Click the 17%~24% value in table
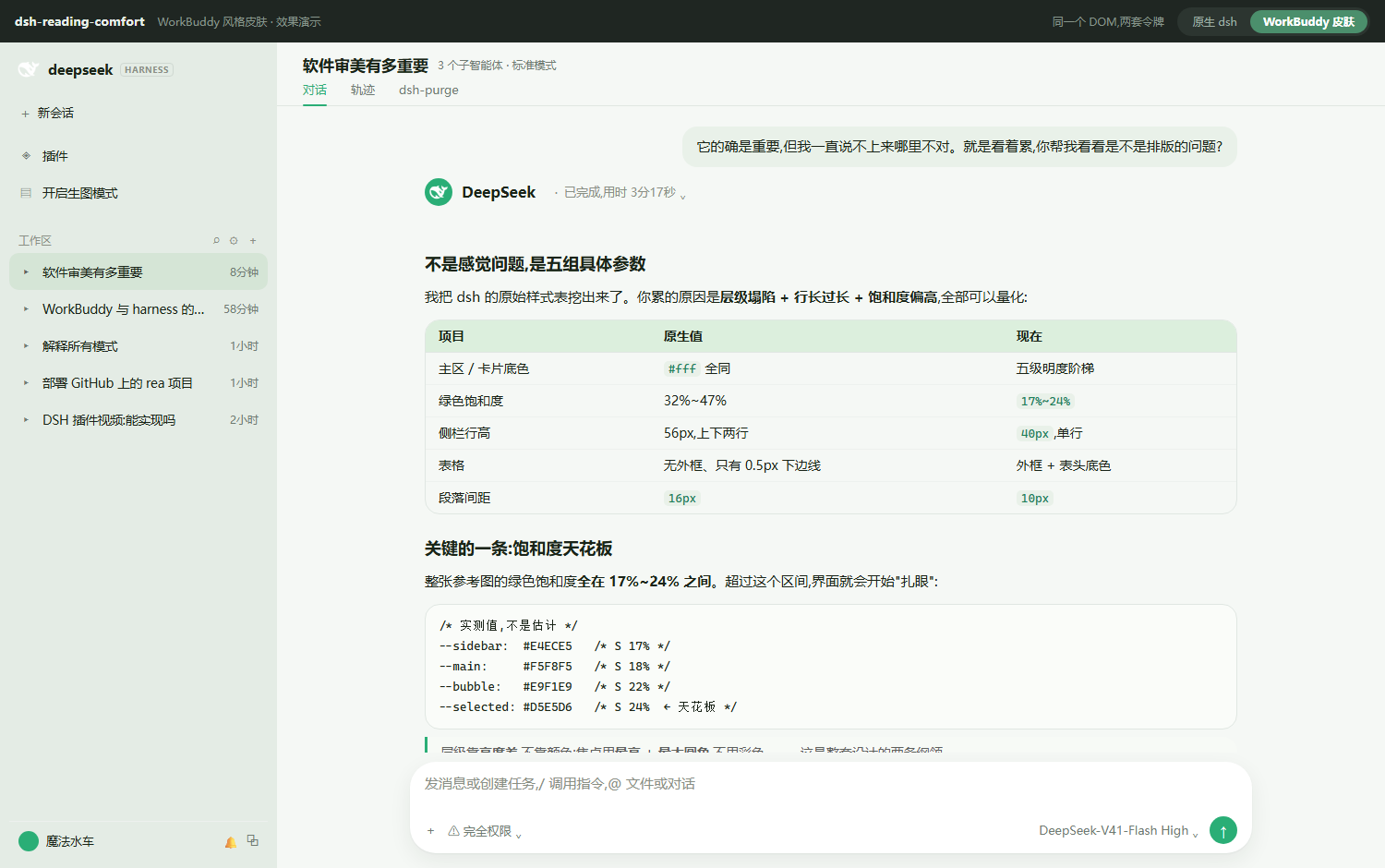Screen dimensions: 1385x868 click(x=1045, y=401)
